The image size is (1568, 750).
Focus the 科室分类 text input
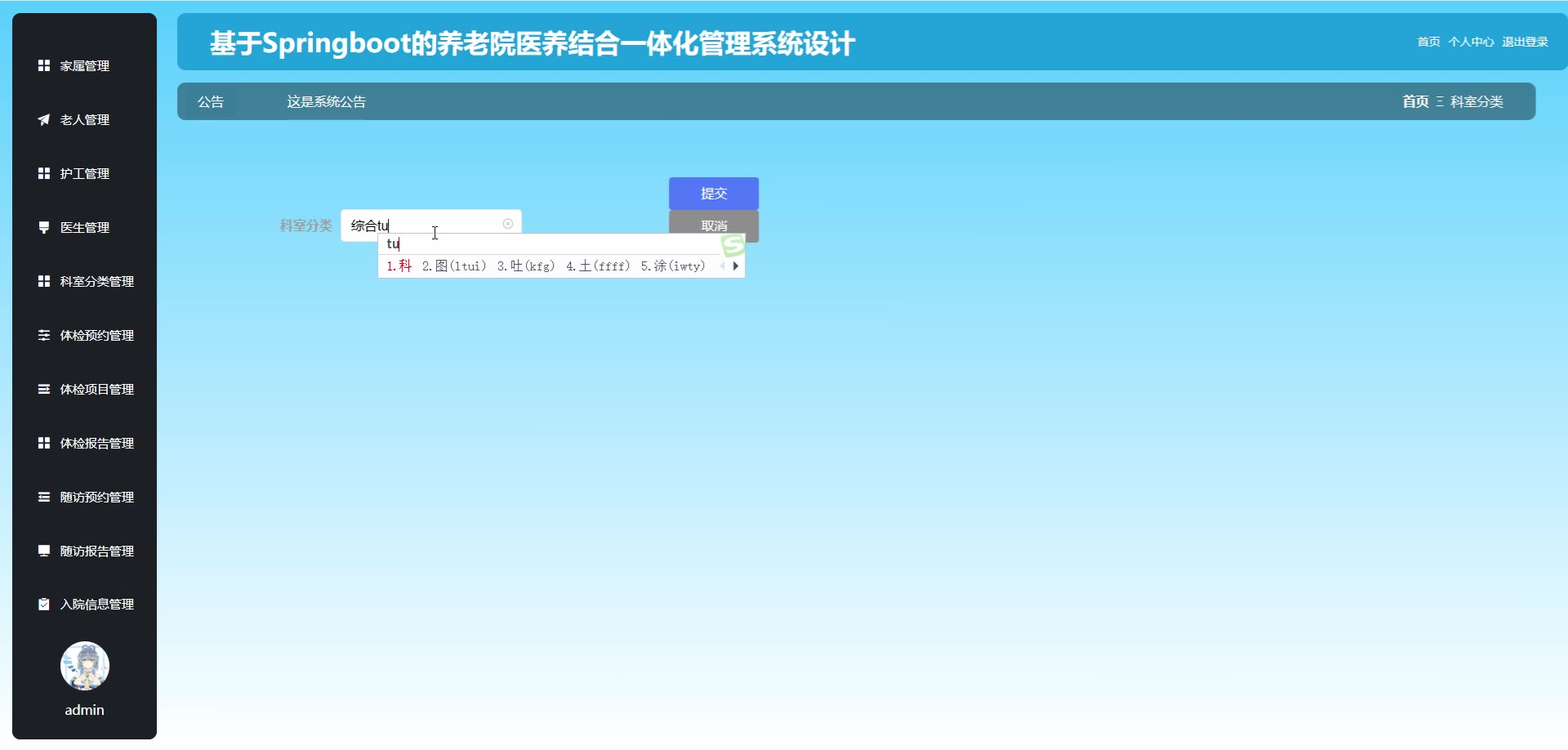point(430,225)
